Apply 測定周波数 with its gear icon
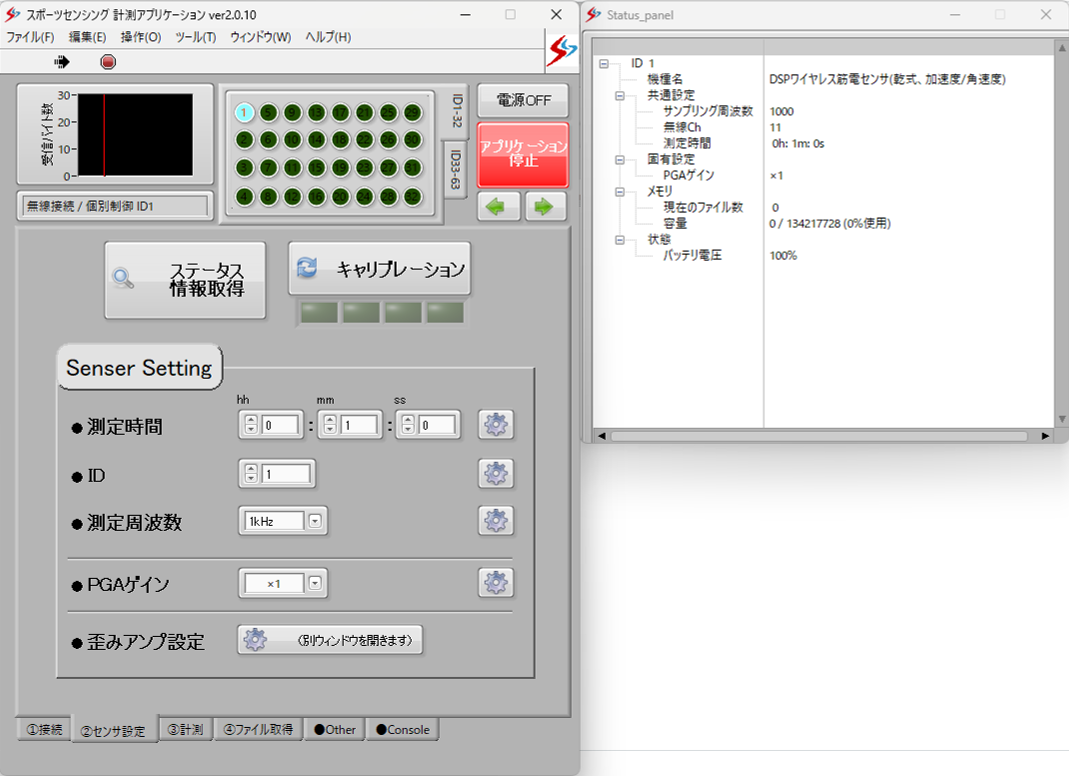Screen dimensions: 1069x776 pos(496,521)
